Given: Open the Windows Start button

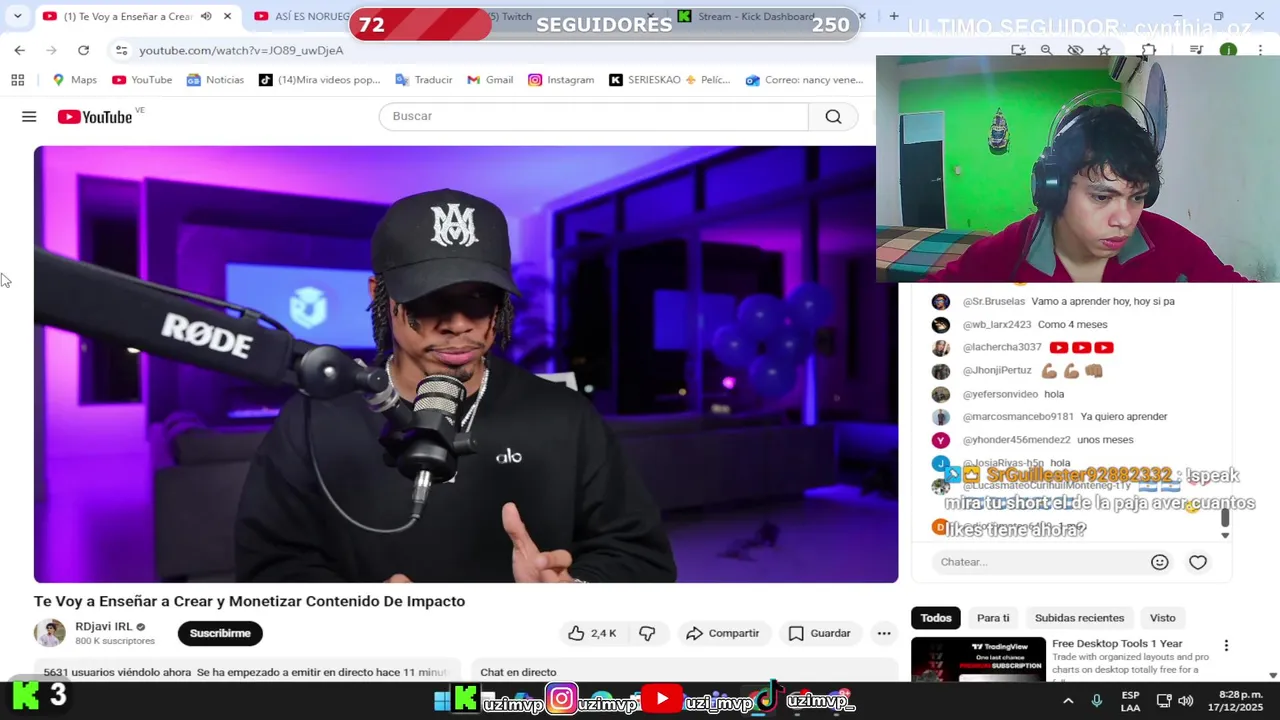Looking at the screenshot, I should 442,701.
